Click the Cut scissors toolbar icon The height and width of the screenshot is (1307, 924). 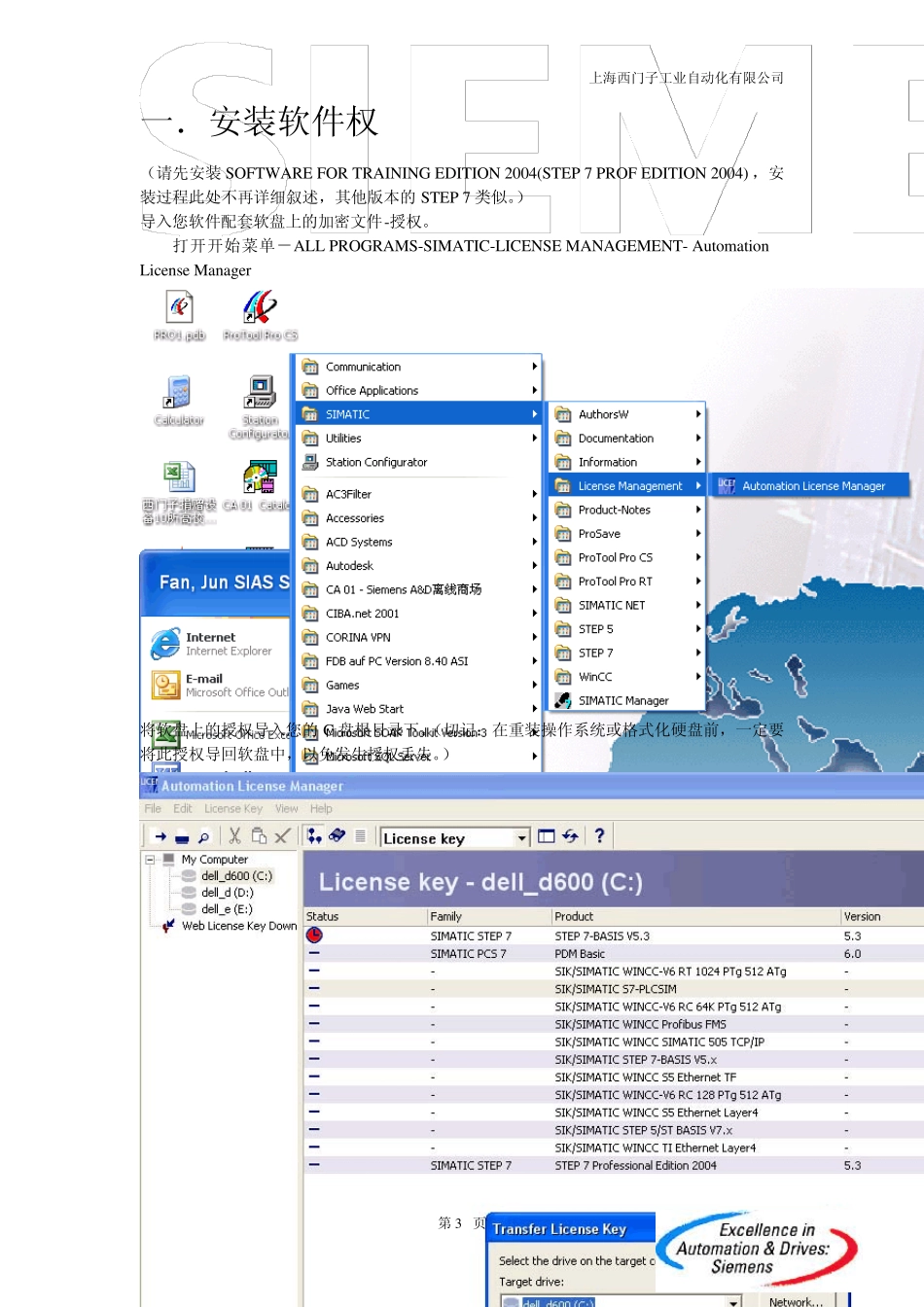(234, 836)
